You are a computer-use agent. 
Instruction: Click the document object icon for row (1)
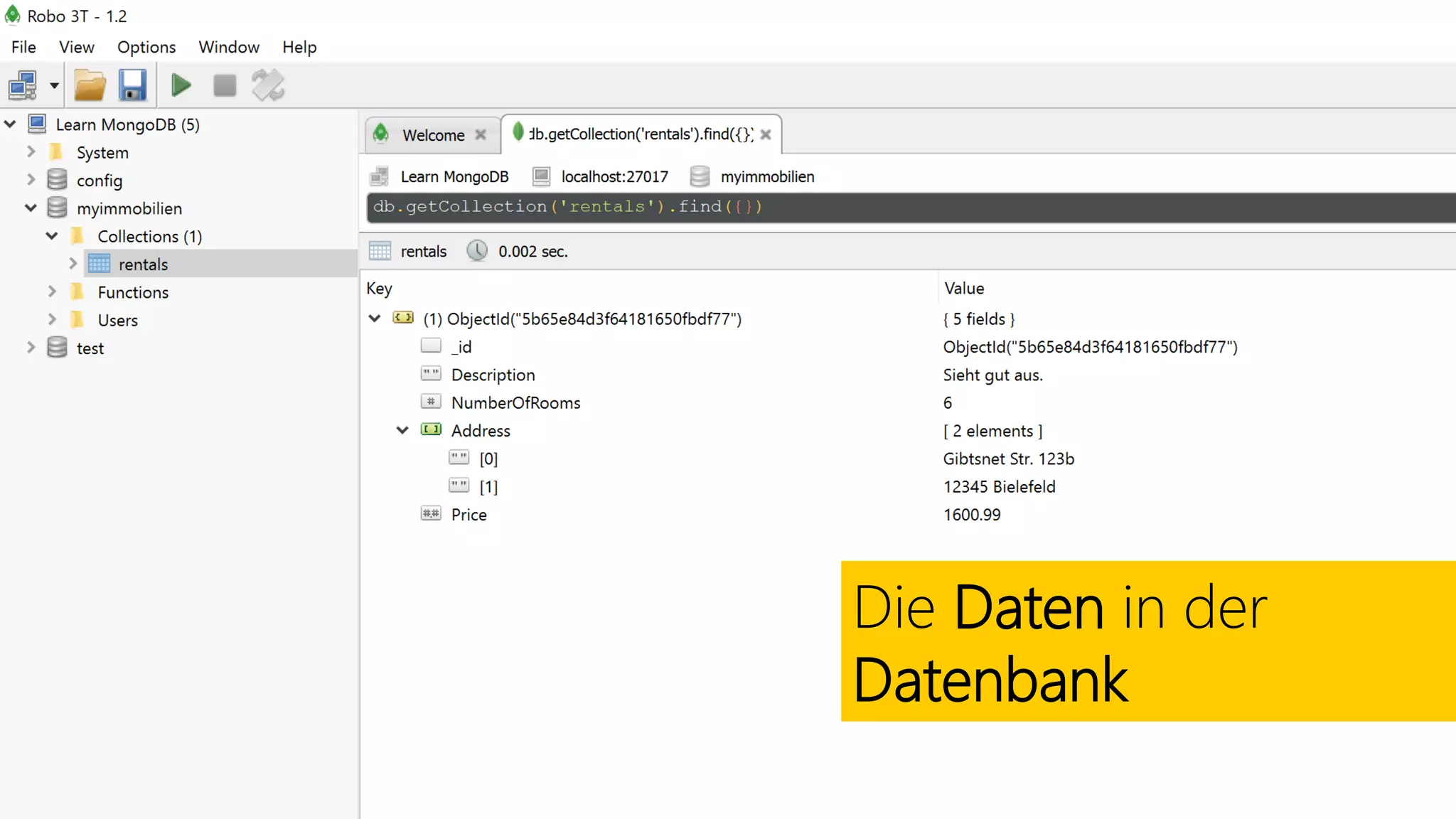[x=403, y=318]
